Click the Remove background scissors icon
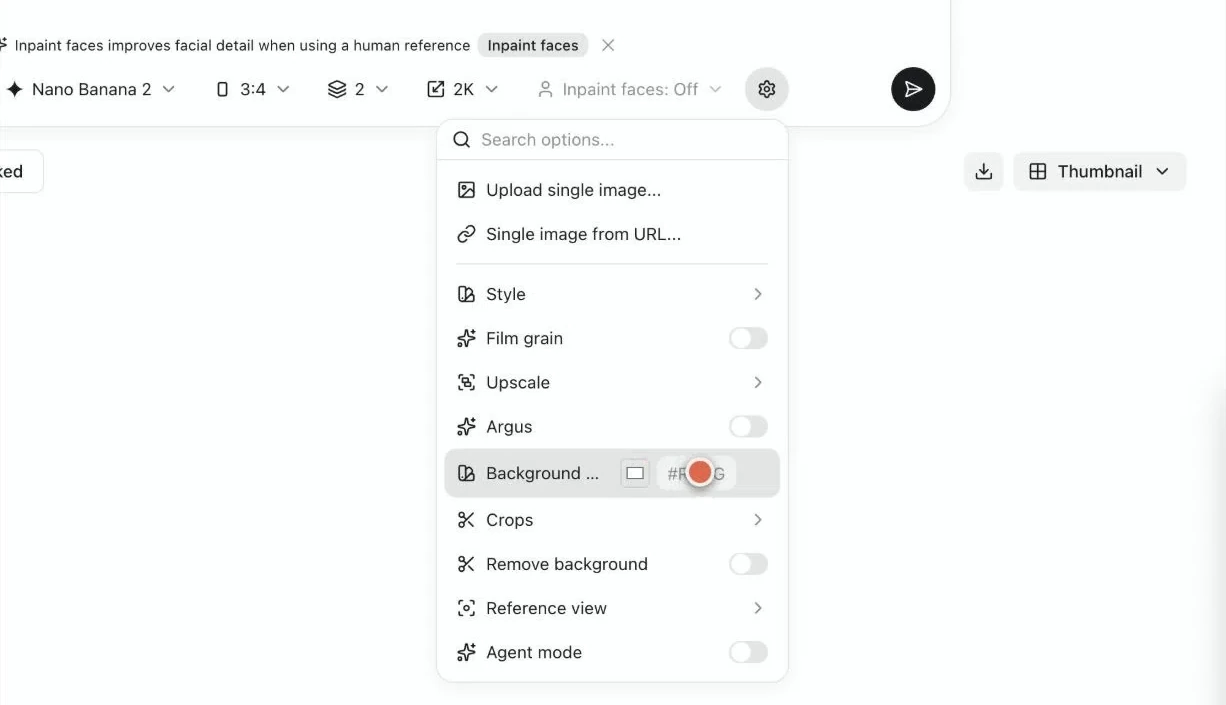 coord(466,564)
